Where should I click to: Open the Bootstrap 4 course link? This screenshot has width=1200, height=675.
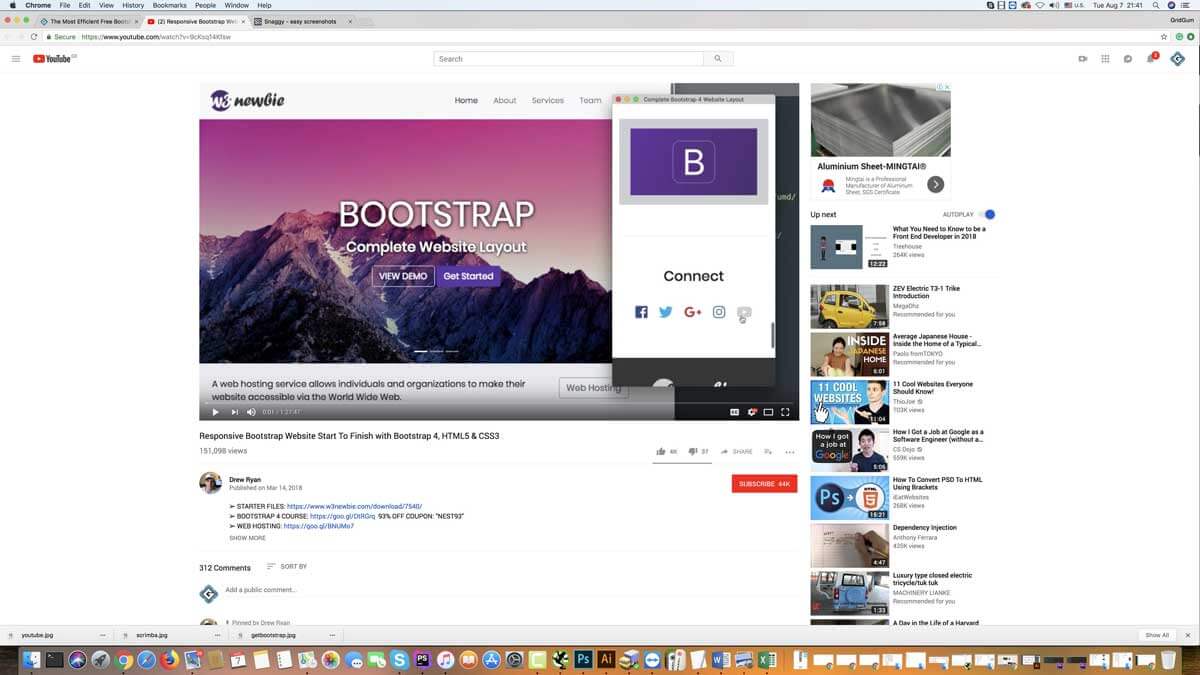[342, 516]
